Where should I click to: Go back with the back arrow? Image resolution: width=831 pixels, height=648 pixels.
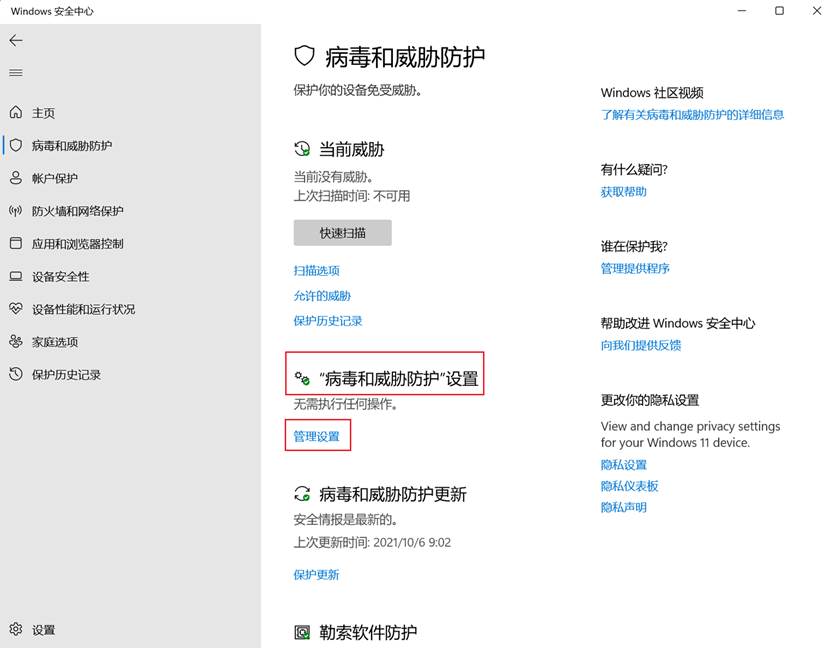coord(16,40)
